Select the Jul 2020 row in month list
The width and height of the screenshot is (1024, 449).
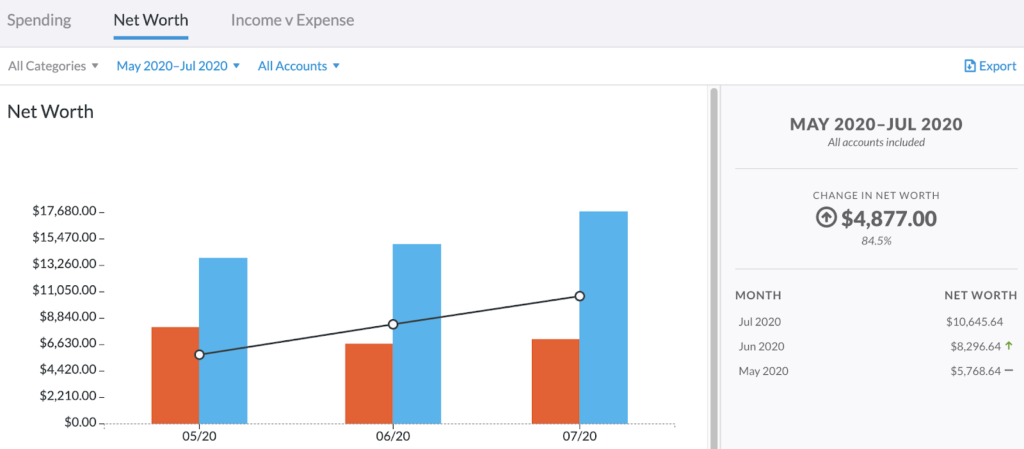click(x=876, y=322)
